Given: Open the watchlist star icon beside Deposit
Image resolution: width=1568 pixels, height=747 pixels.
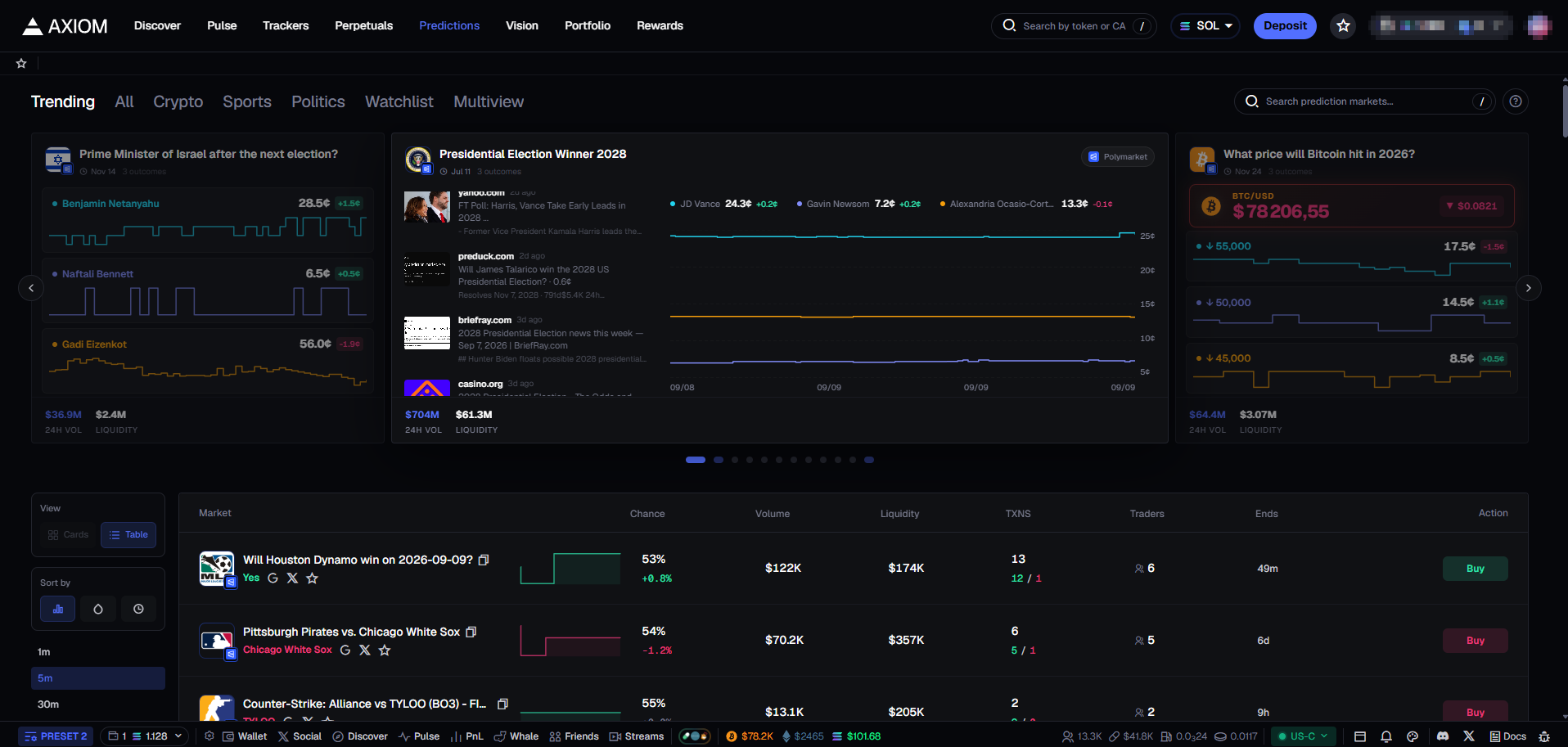Looking at the screenshot, I should [1343, 26].
